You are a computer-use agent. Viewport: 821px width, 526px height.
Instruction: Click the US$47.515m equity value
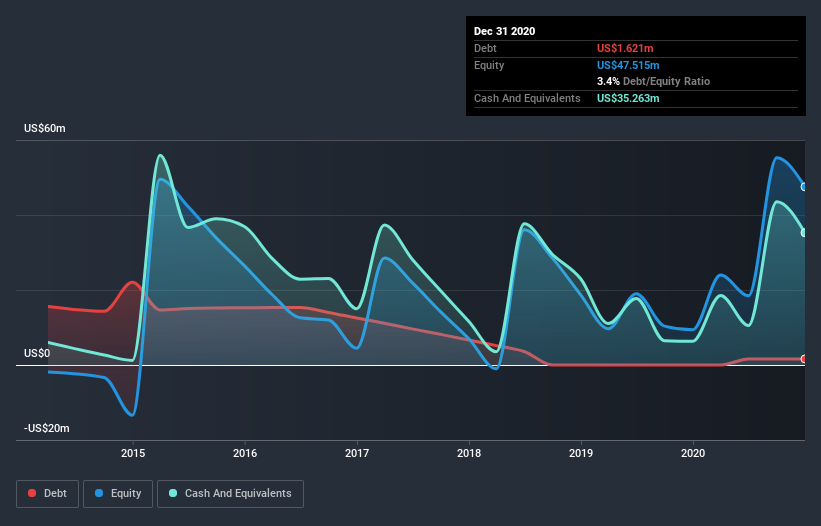click(x=628, y=65)
